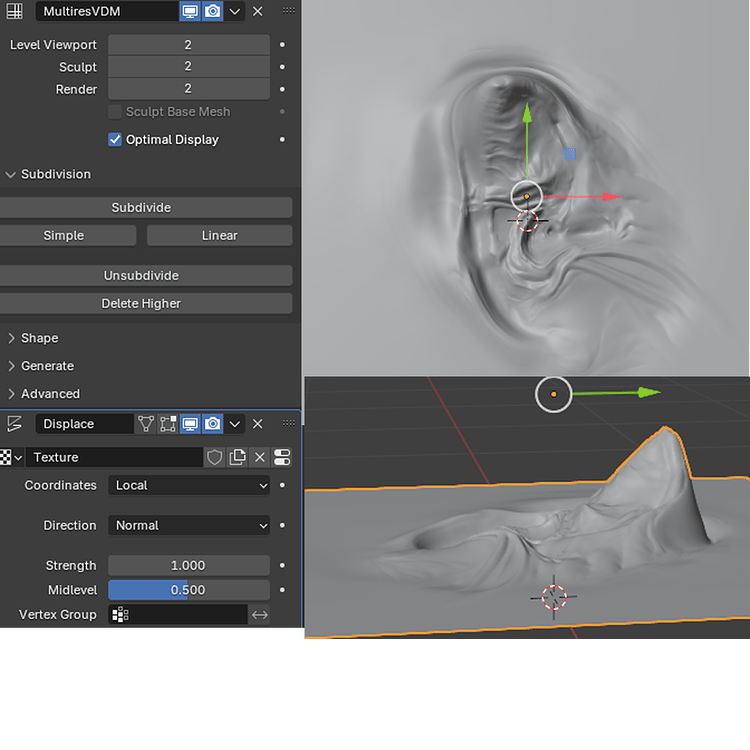The height and width of the screenshot is (750, 750).
Task: Open Direction dropdown set to Normal
Action: [188, 525]
